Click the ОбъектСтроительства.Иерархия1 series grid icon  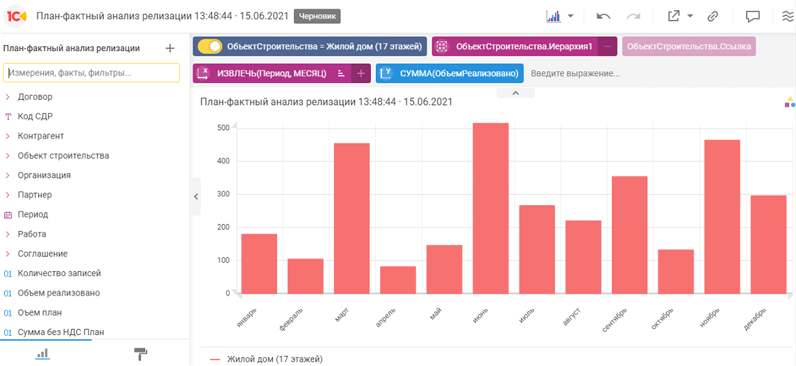click(442, 46)
